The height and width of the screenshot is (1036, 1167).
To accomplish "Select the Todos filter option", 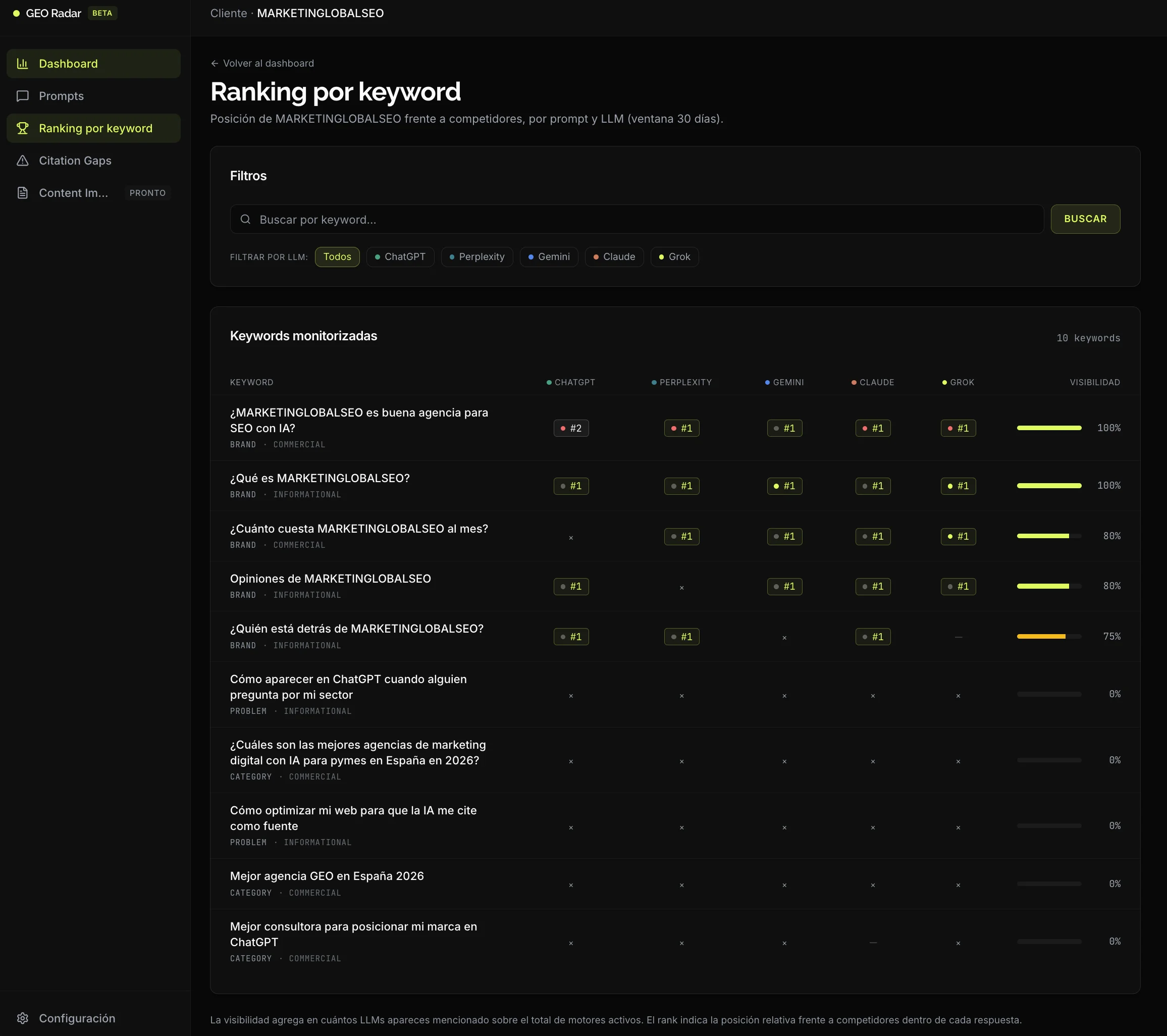I will (x=337, y=256).
